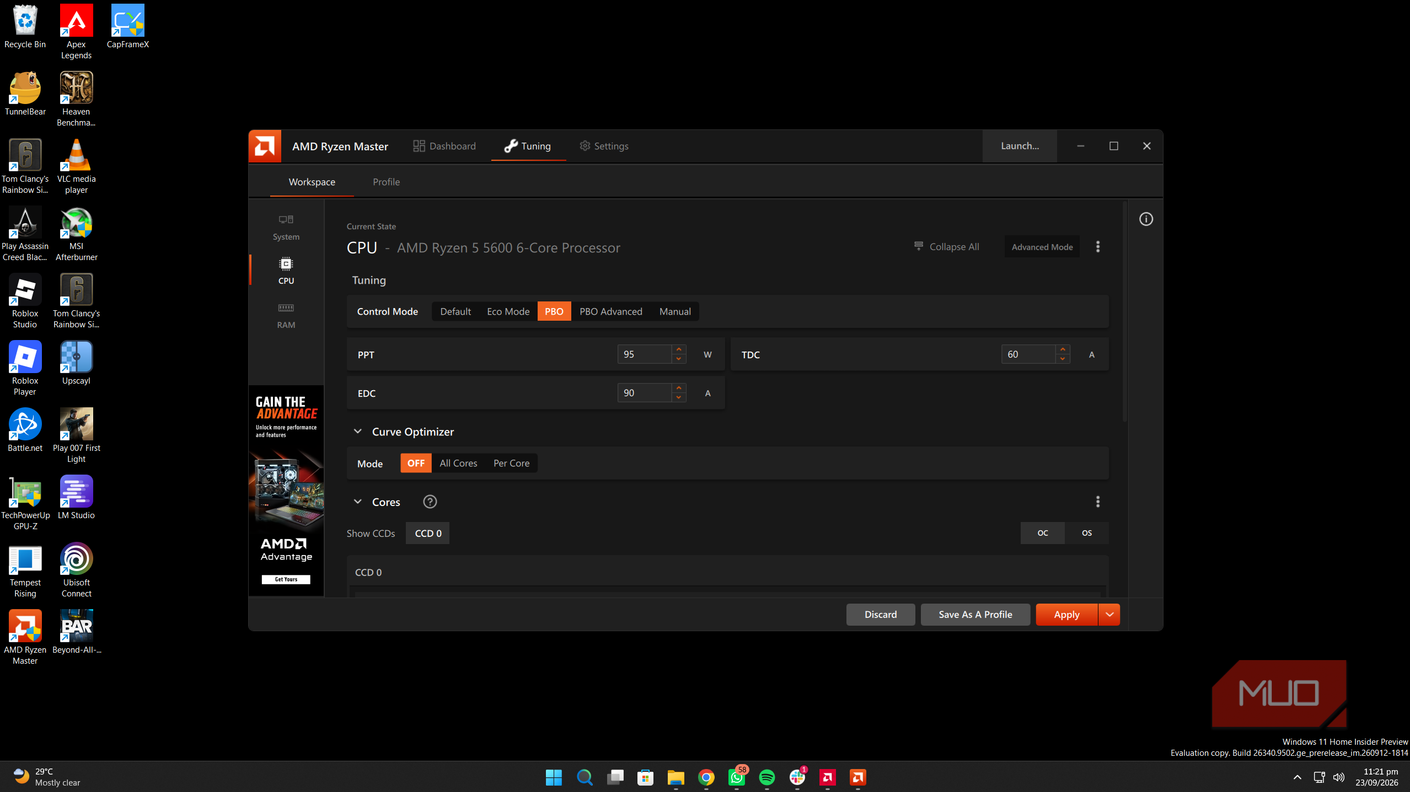Open the Dashboard tab
The height and width of the screenshot is (792, 1410).
click(x=445, y=146)
